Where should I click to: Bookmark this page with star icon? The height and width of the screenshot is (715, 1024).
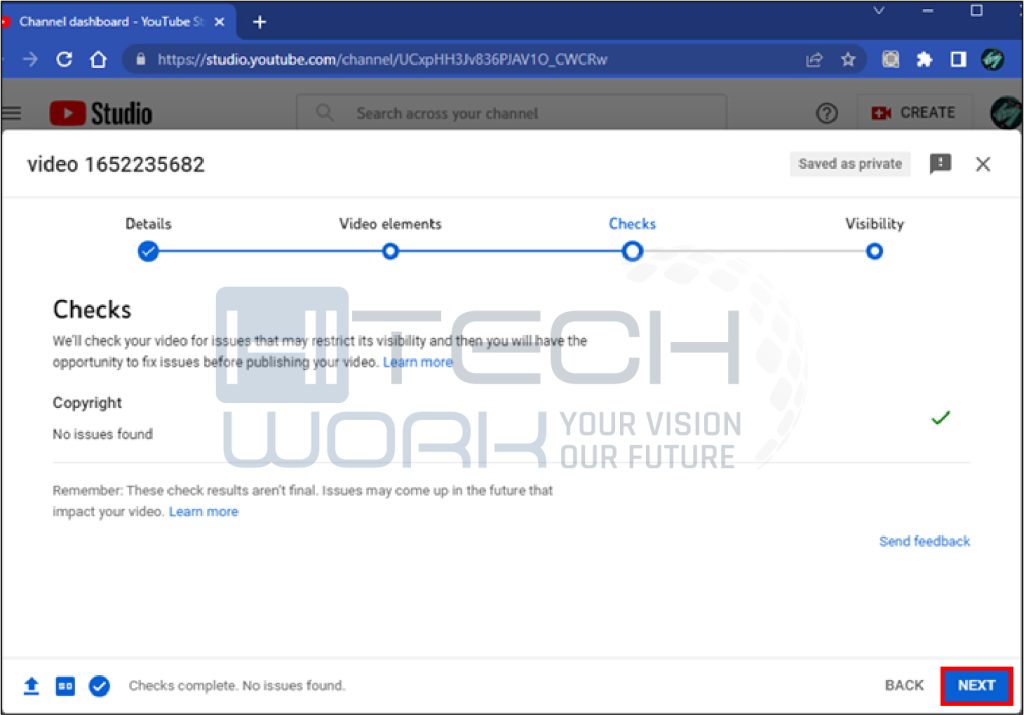coord(848,60)
